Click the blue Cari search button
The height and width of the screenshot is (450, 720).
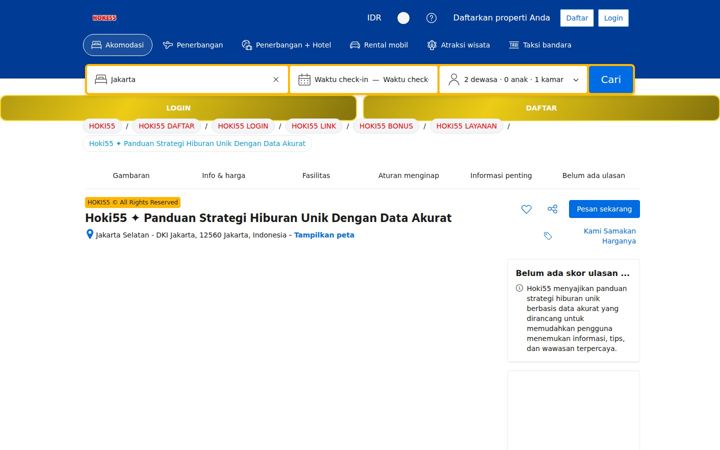[x=611, y=79]
